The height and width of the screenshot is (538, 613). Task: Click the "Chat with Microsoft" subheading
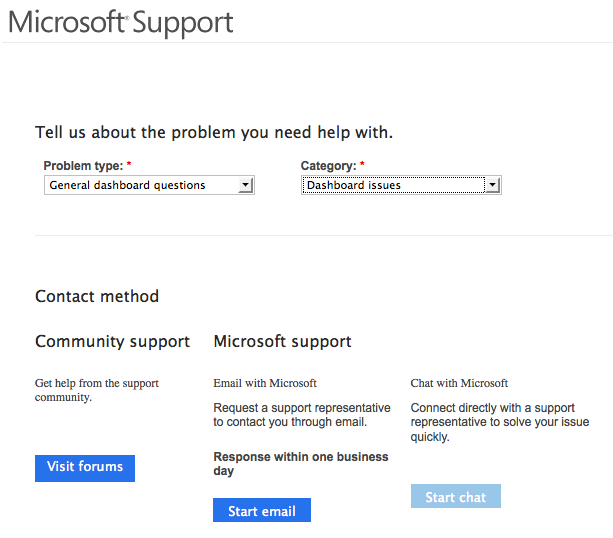[x=459, y=383]
